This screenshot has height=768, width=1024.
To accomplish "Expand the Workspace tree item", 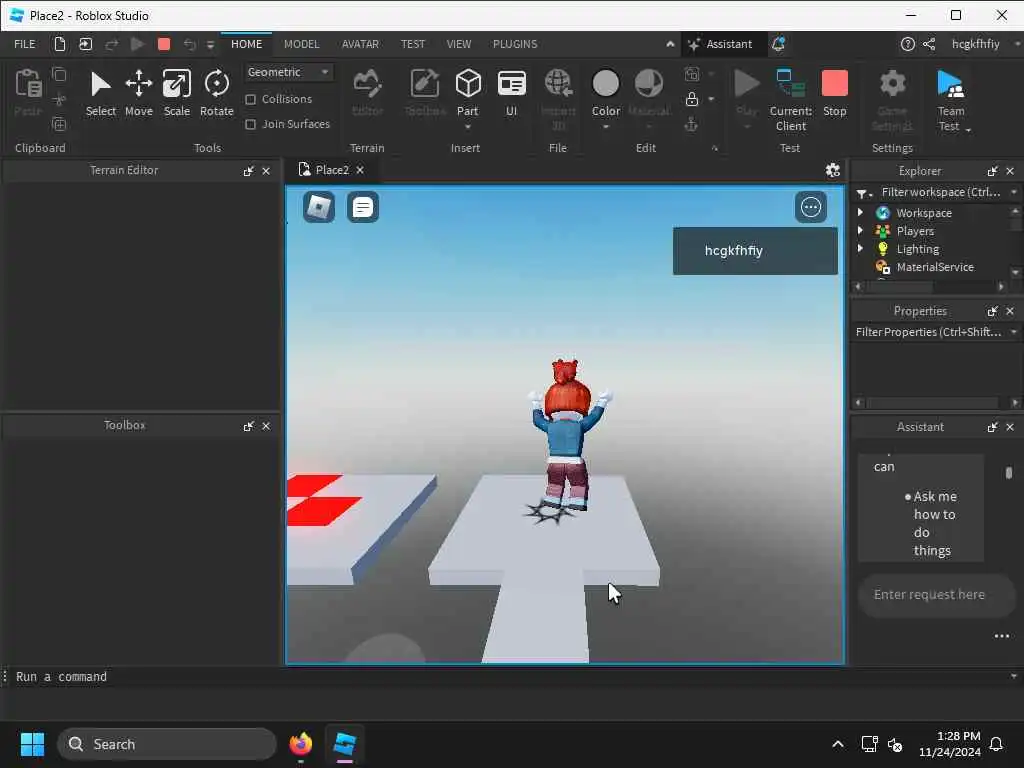I will pos(860,212).
